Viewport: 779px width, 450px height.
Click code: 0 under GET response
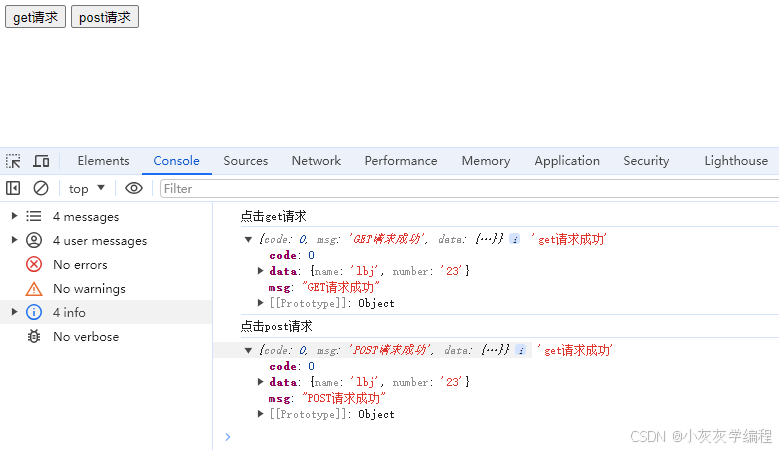292,255
